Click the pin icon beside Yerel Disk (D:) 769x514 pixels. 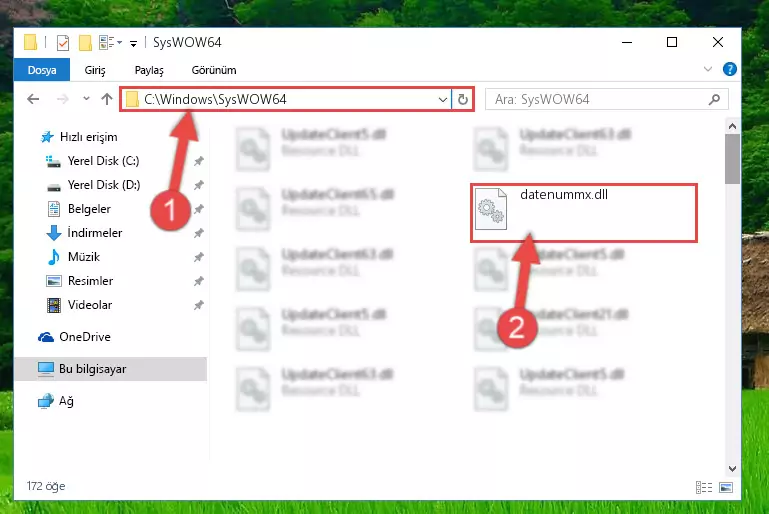click(199, 185)
